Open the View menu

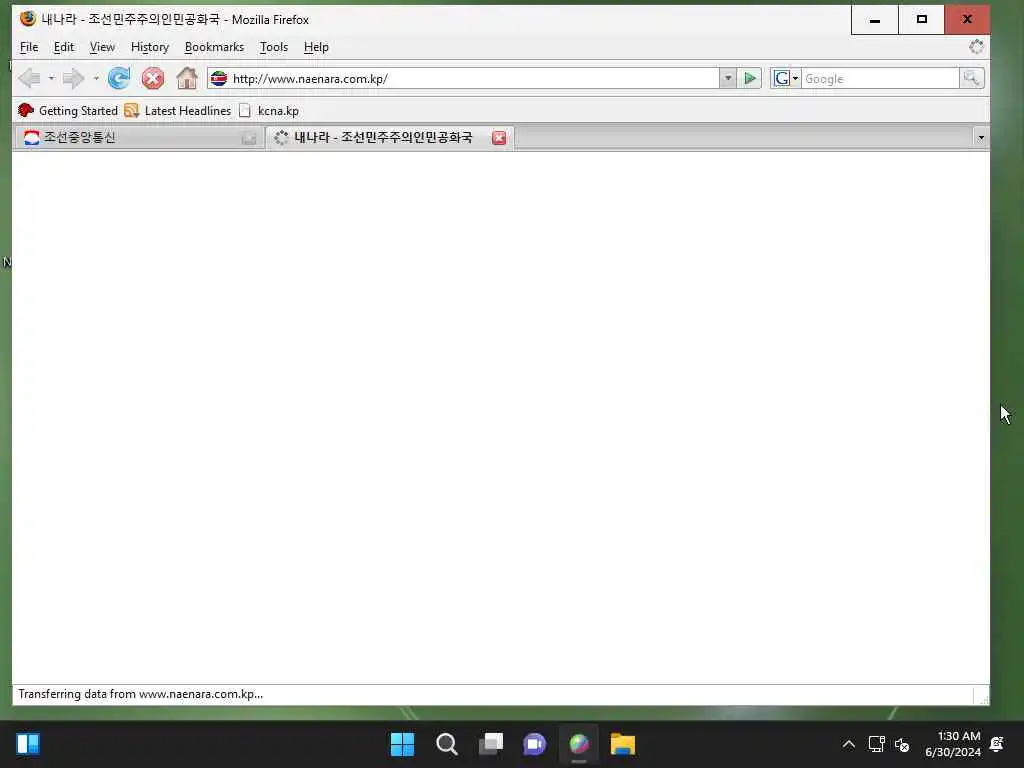pos(102,47)
